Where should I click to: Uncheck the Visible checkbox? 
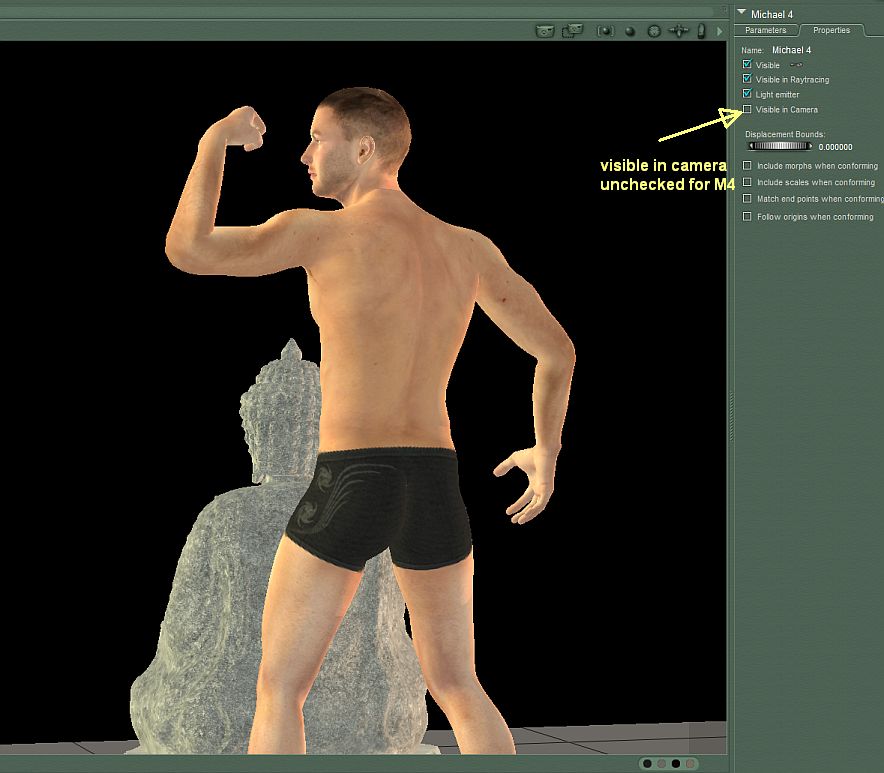point(747,65)
